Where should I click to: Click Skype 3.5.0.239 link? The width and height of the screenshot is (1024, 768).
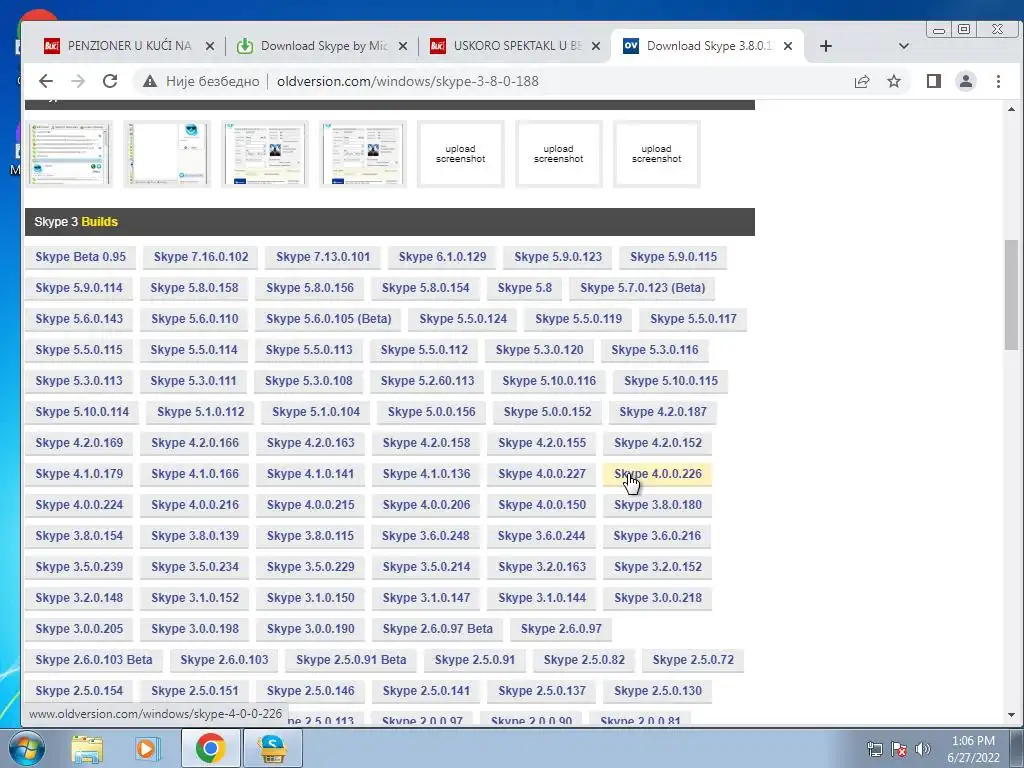(79, 567)
